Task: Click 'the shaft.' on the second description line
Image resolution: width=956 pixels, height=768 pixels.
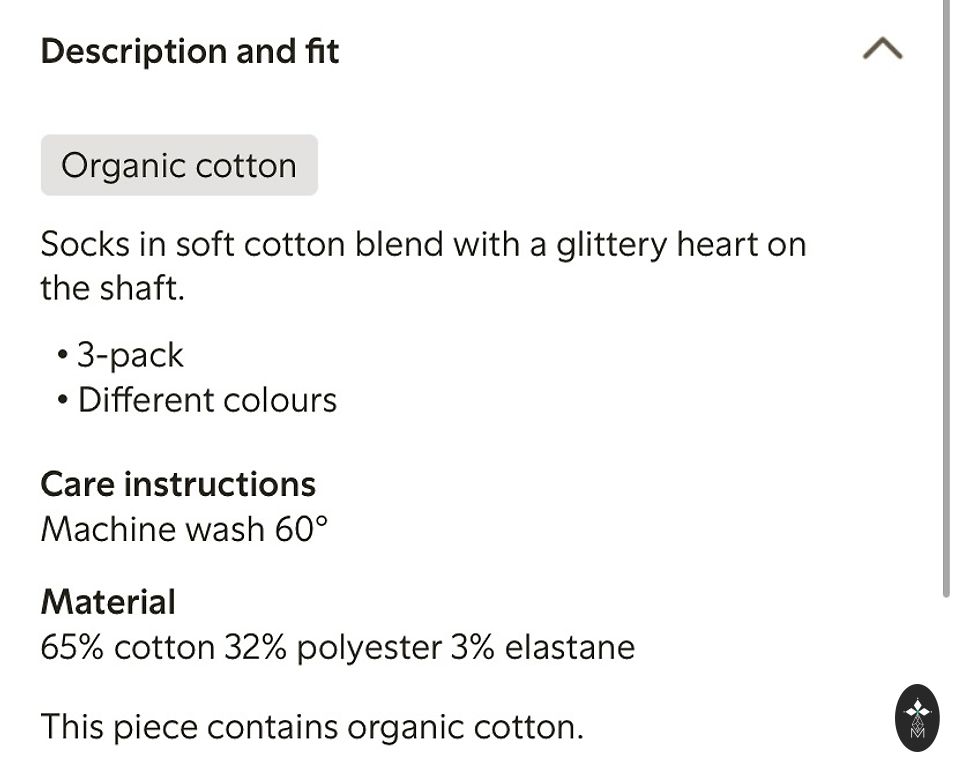Action: tap(113, 289)
